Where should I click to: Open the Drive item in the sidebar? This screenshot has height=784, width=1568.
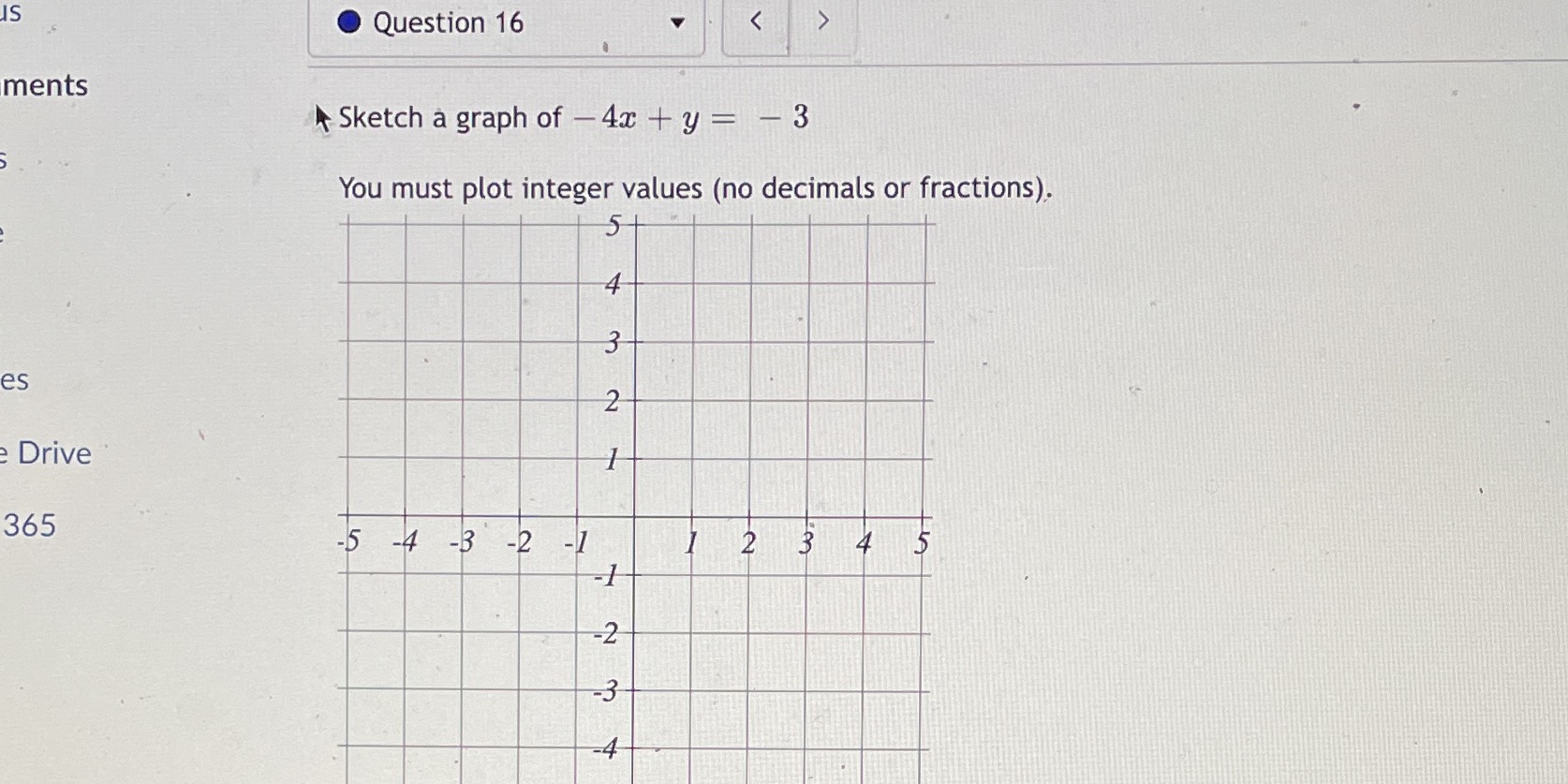45,454
